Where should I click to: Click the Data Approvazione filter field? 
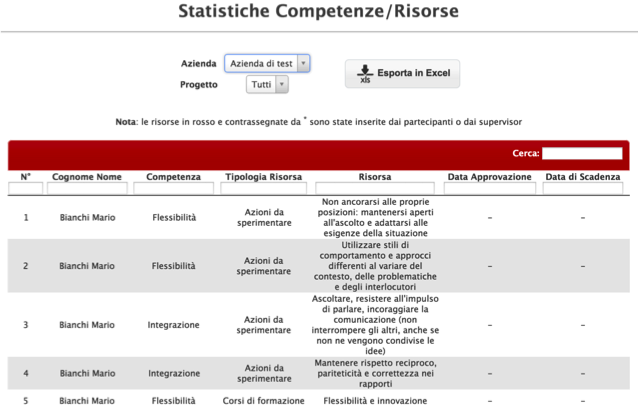[x=490, y=188]
